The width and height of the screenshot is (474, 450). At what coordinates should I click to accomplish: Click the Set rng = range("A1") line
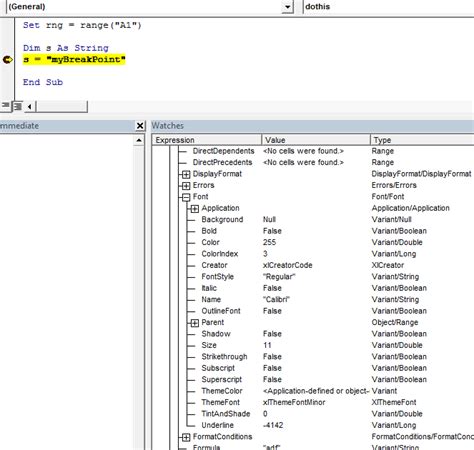(x=82, y=25)
